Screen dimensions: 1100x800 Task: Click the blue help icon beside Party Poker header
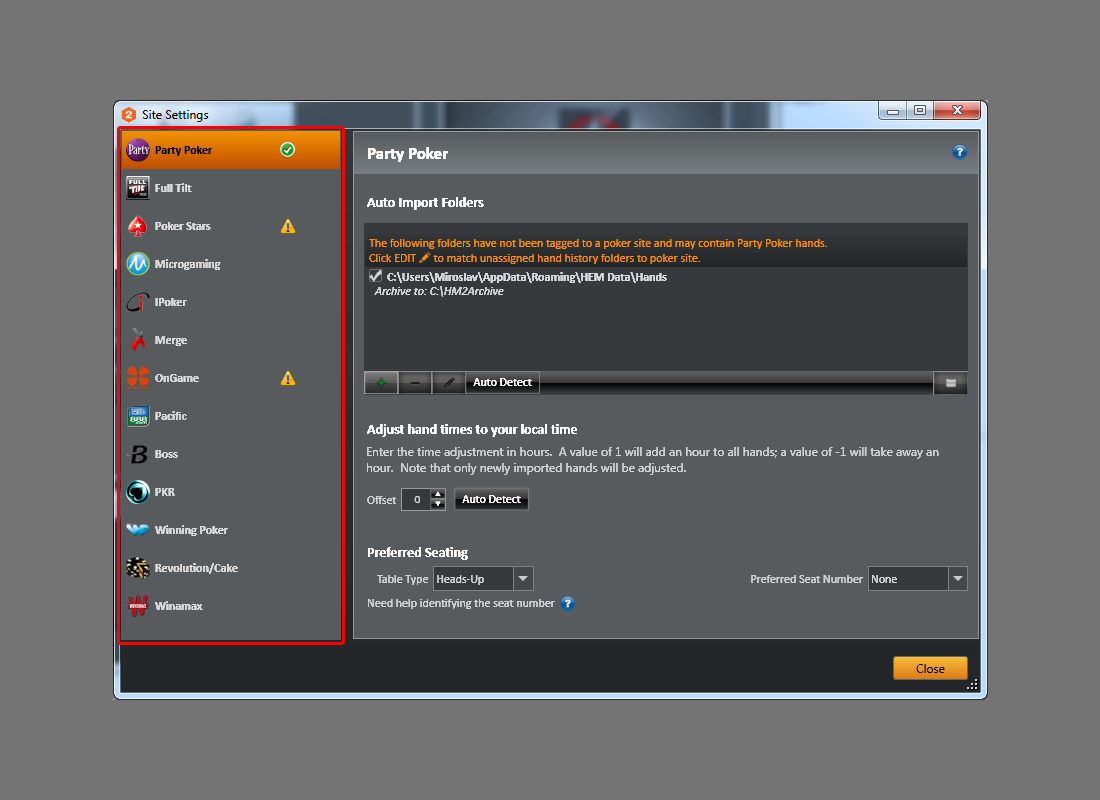959,152
